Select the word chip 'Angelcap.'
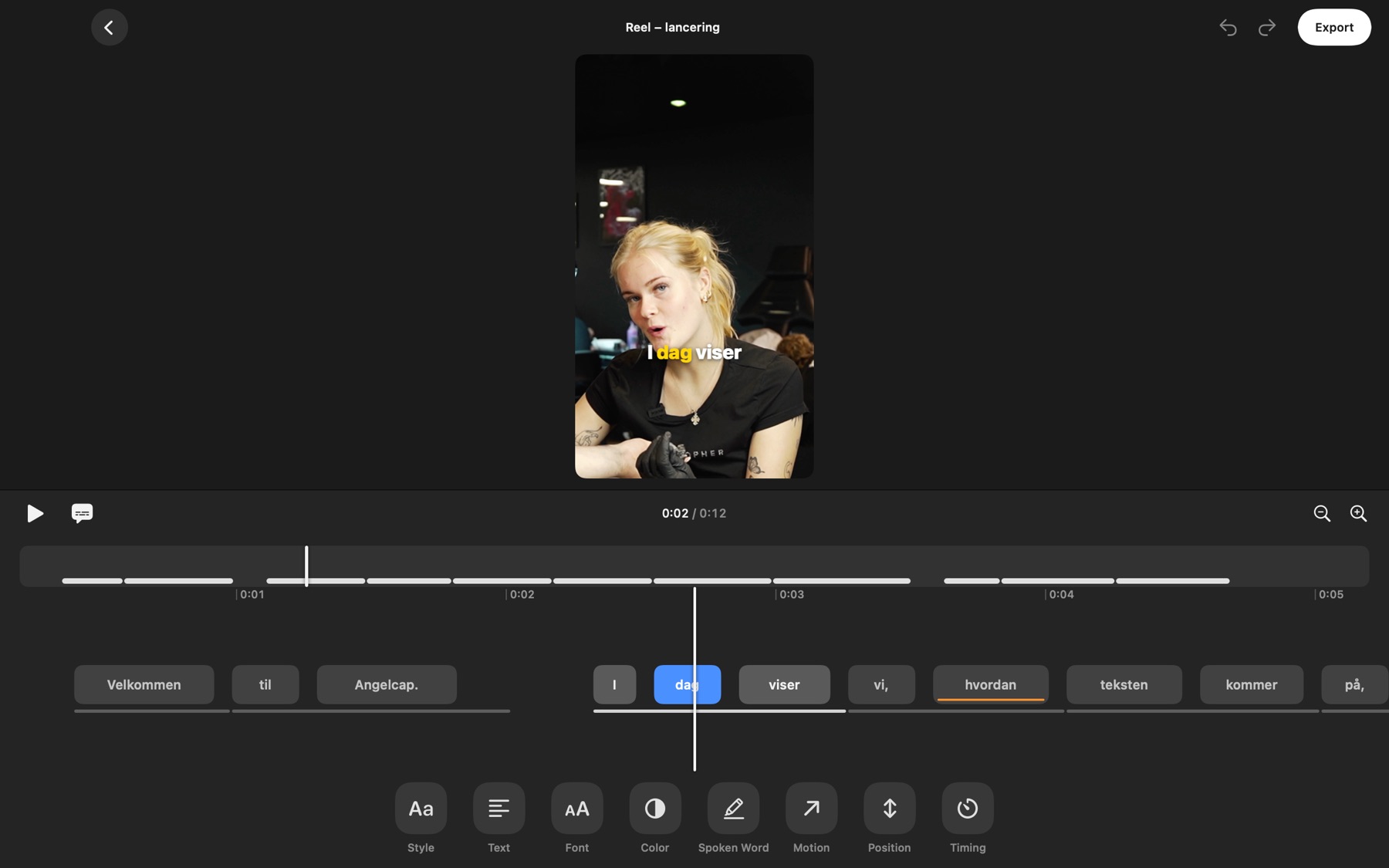The image size is (1389, 868). 386,684
